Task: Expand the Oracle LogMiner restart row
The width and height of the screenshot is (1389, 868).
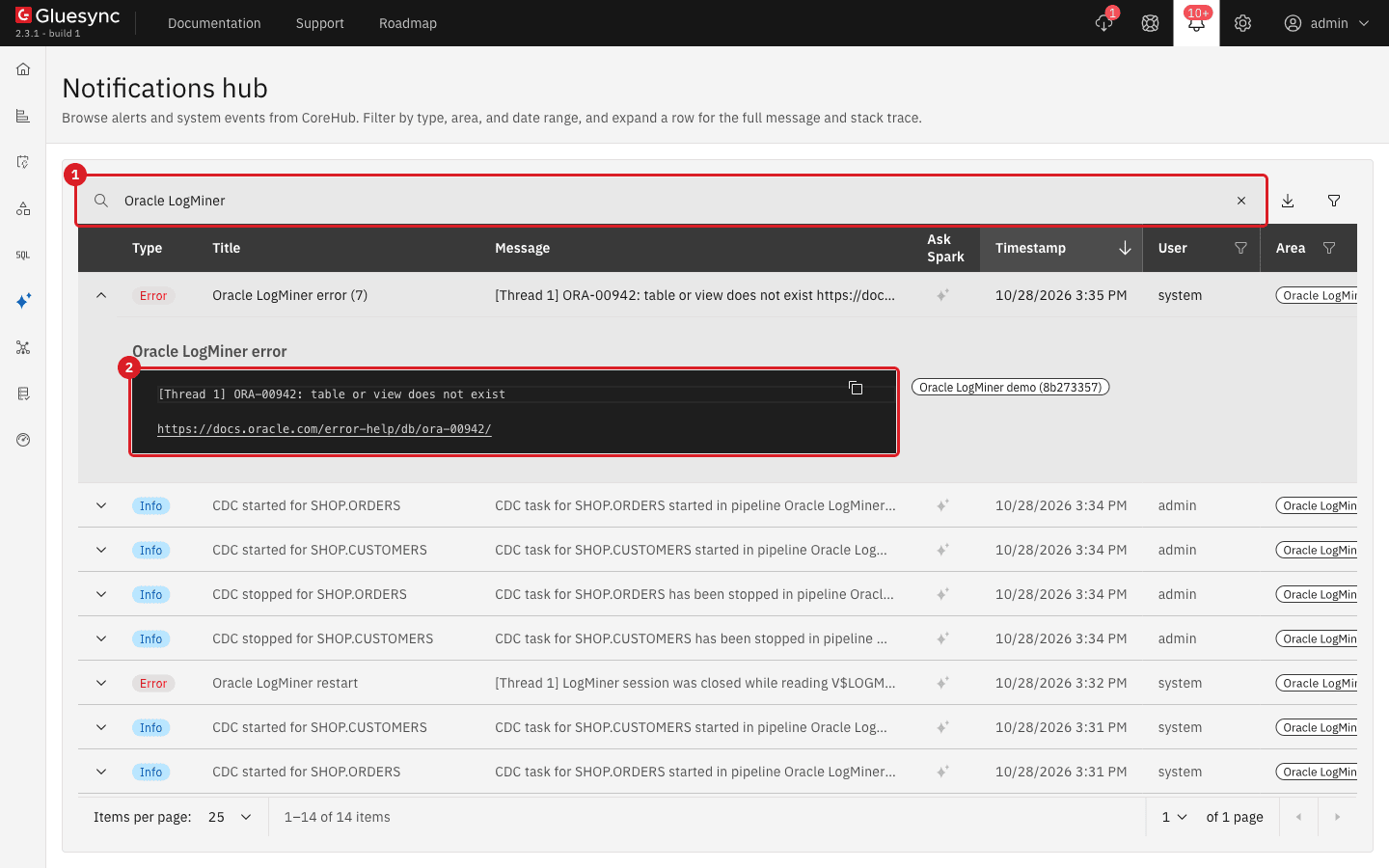Action: coord(101,683)
